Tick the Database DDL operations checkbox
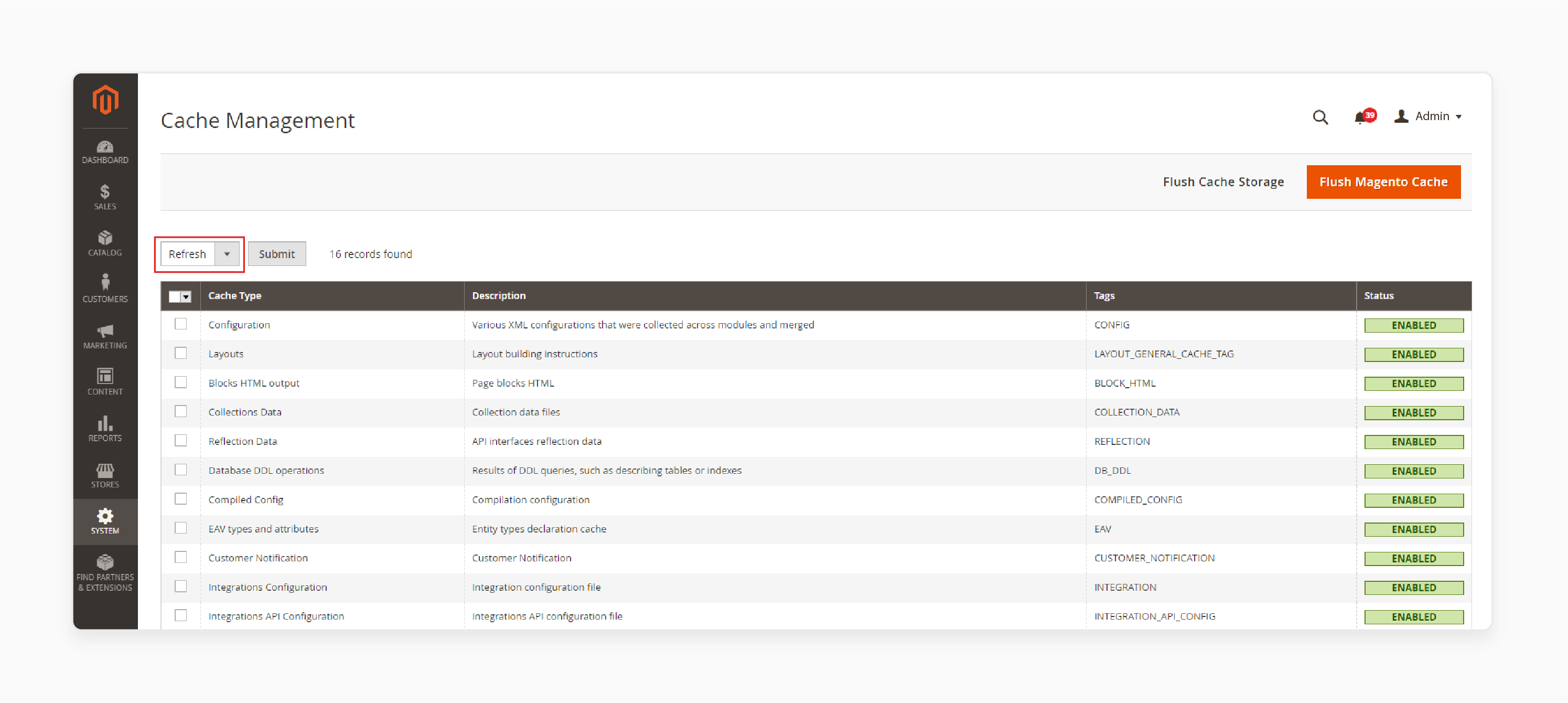This screenshot has height=703, width=1568. click(x=181, y=470)
